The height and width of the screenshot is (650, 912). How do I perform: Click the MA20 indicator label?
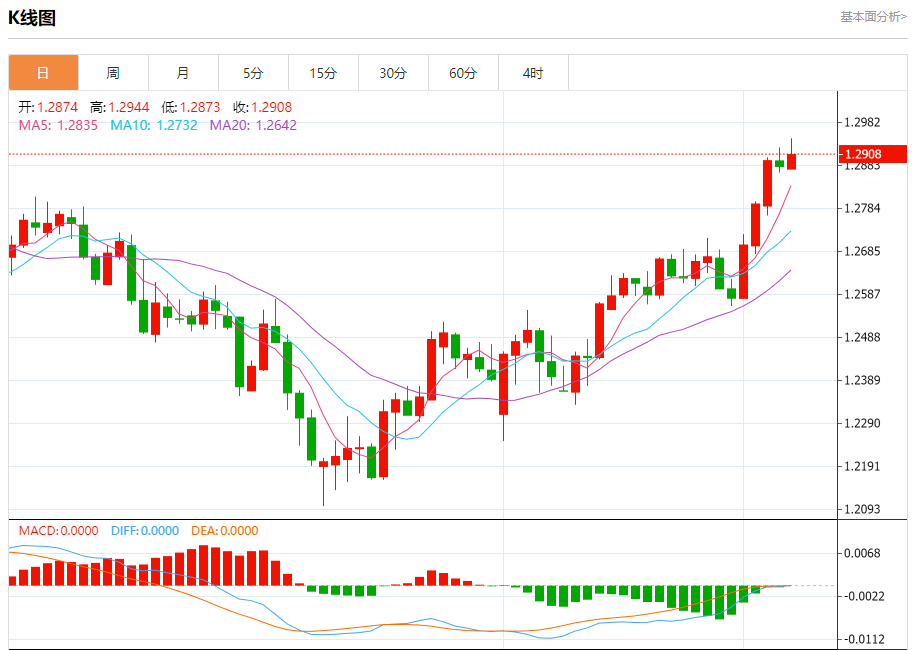pyautogui.click(x=253, y=125)
